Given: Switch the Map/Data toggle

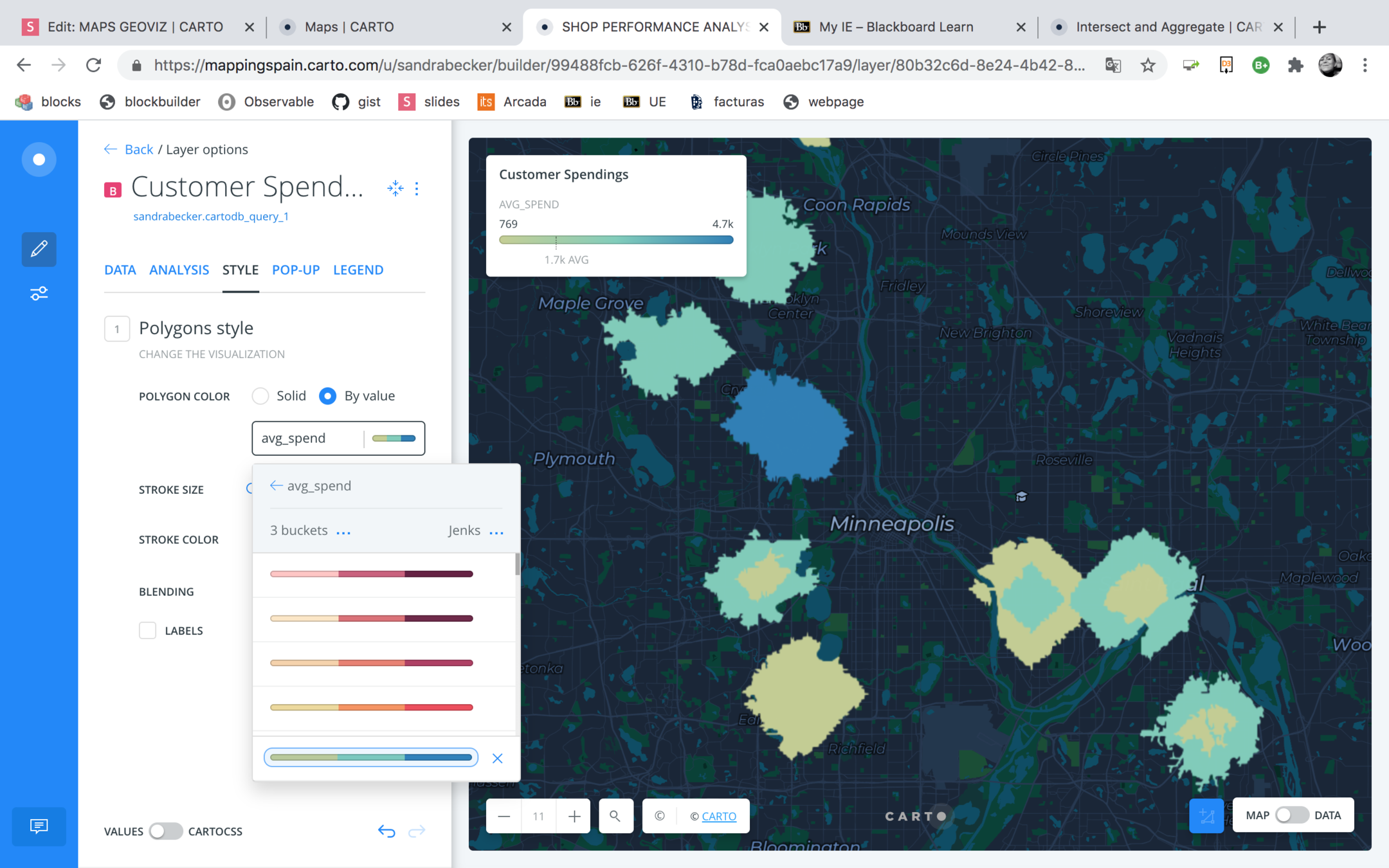Looking at the screenshot, I should tap(1292, 815).
